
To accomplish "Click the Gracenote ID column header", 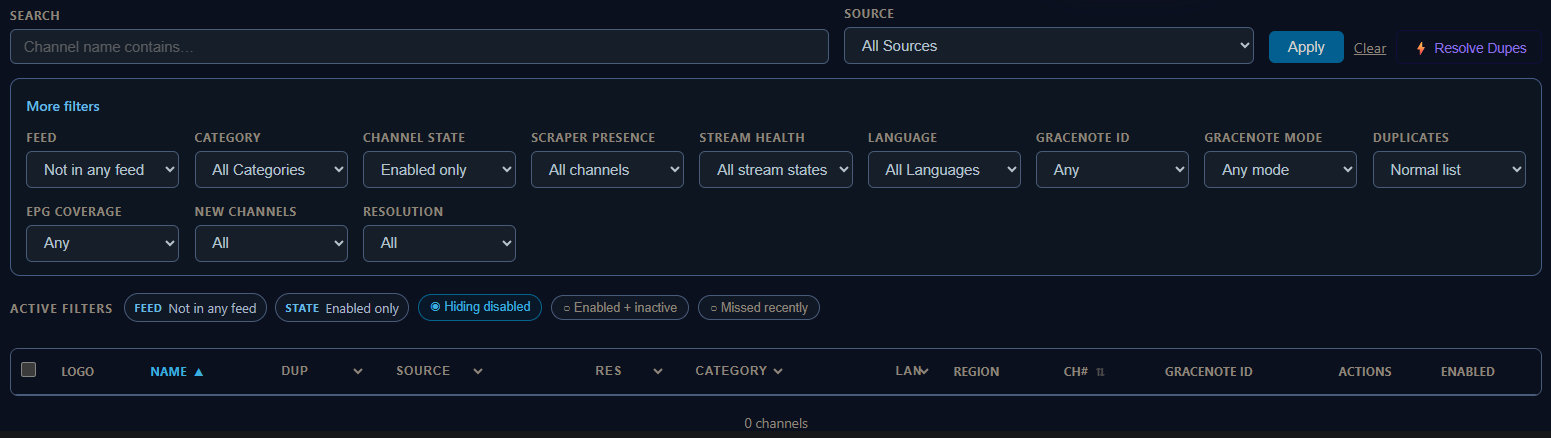I will [x=1208, y=371].
